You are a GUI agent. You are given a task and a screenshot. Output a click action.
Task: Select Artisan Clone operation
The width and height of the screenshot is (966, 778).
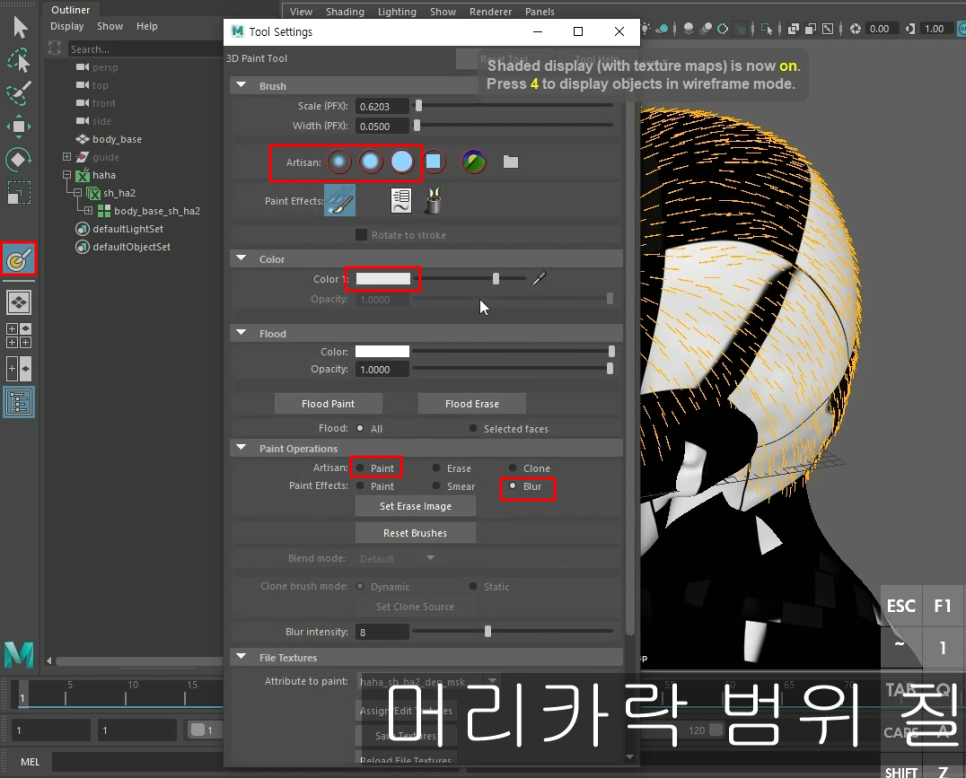tap(513, 468)
